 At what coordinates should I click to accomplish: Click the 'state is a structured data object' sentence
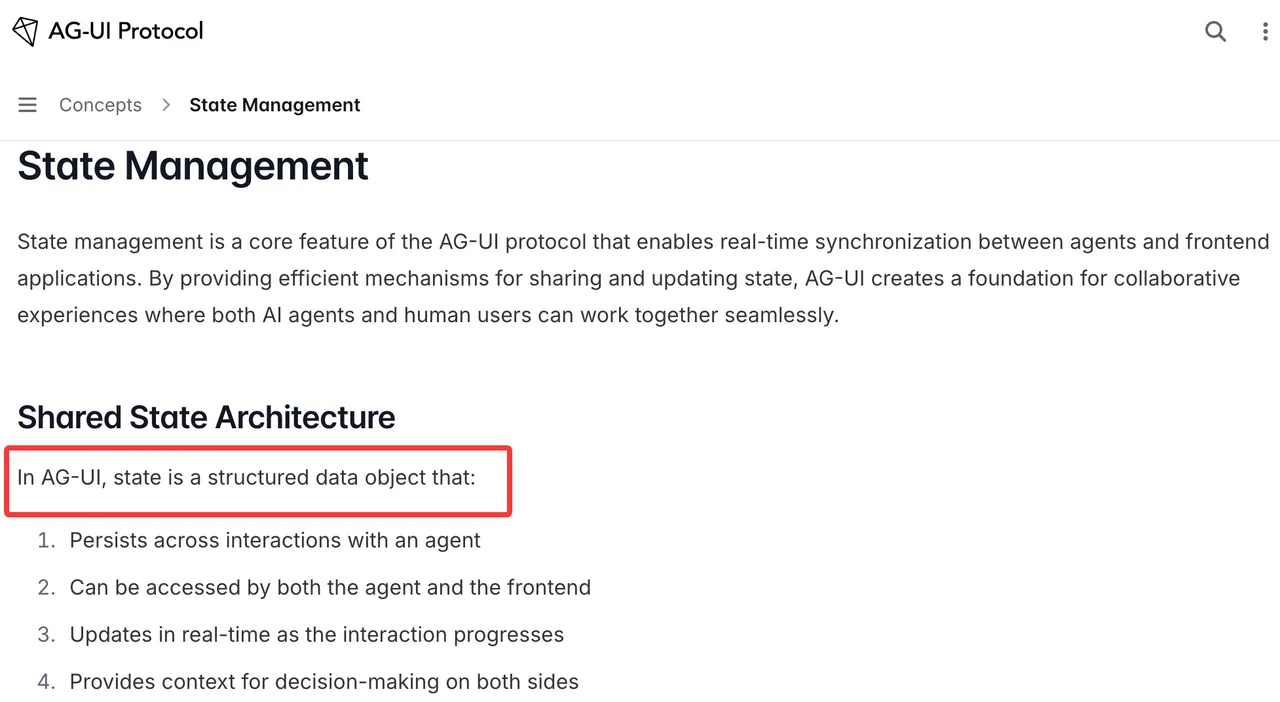click(x=247, y=477)
